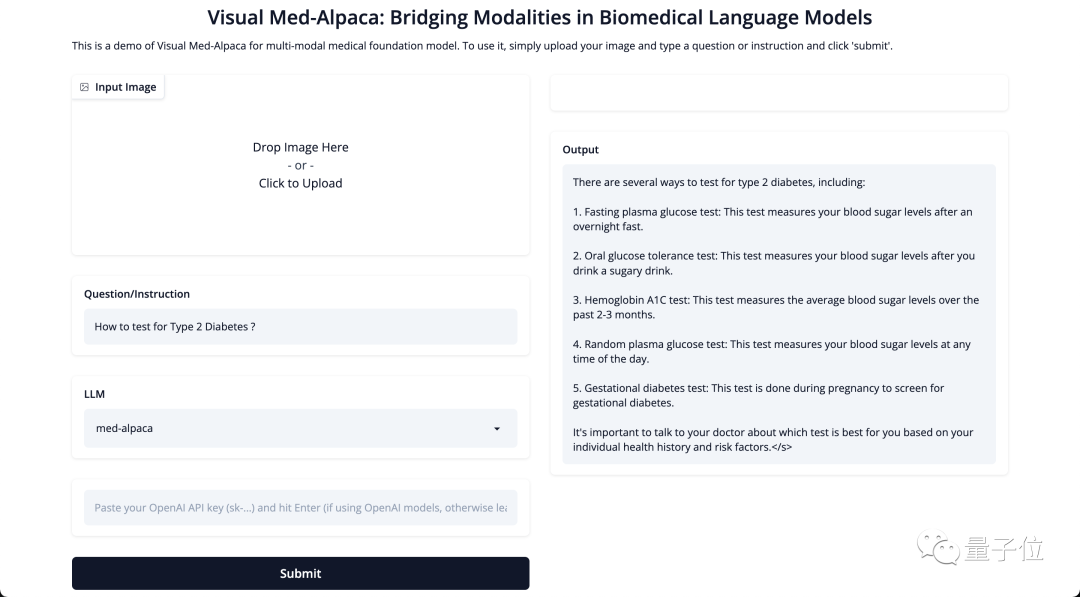The height and width of the screenshot is (597, 1080).
Task: Click the 'Drop Image Here' upload area
Action: 300,148
